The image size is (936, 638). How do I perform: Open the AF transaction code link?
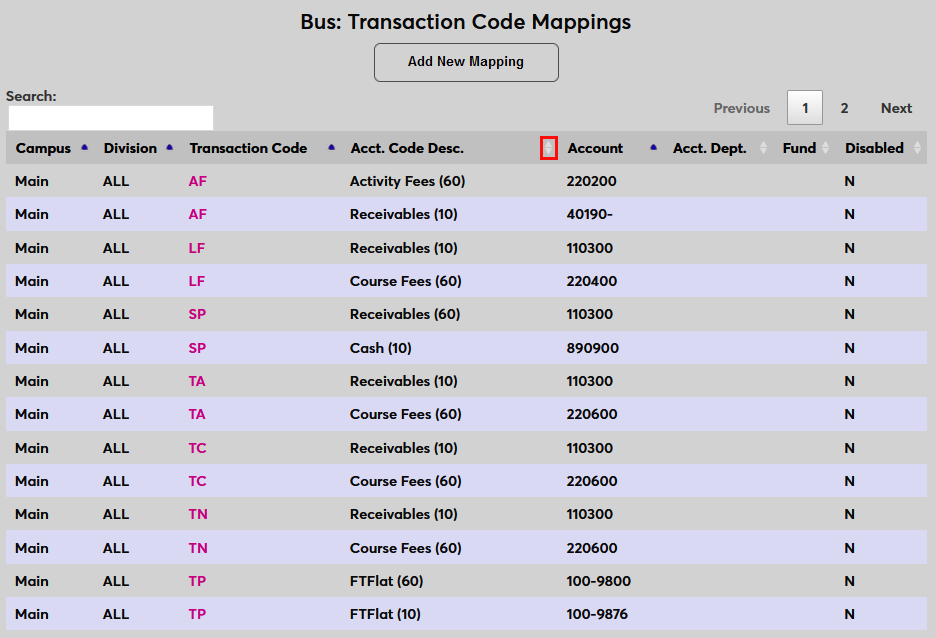click(x=197, y=181)
